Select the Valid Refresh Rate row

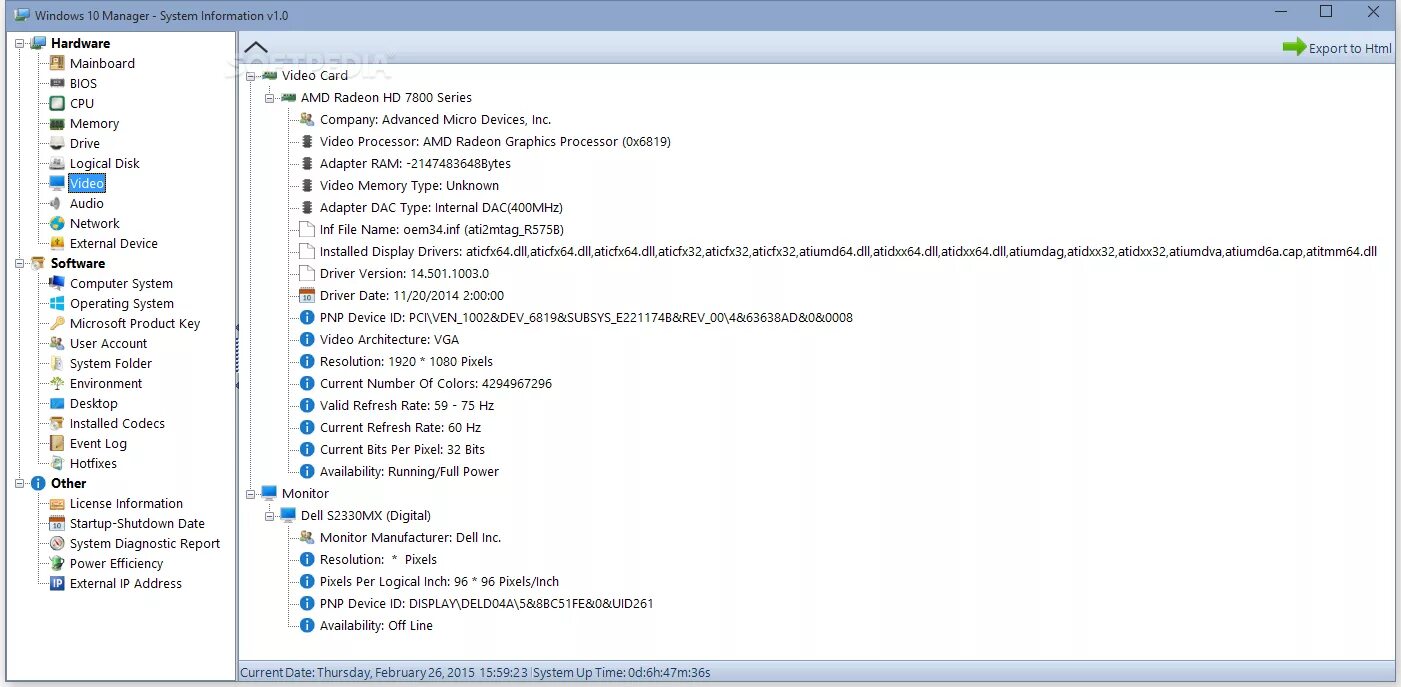coord(407,405)
